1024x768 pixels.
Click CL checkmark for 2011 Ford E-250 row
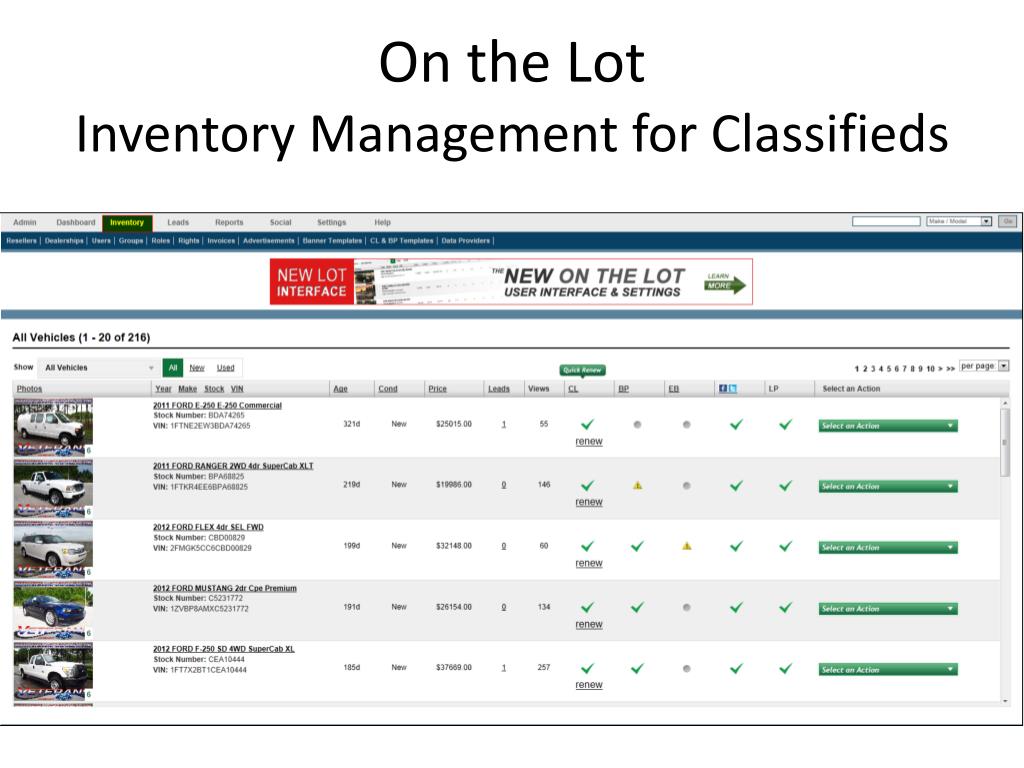click(x=587, y=424)
